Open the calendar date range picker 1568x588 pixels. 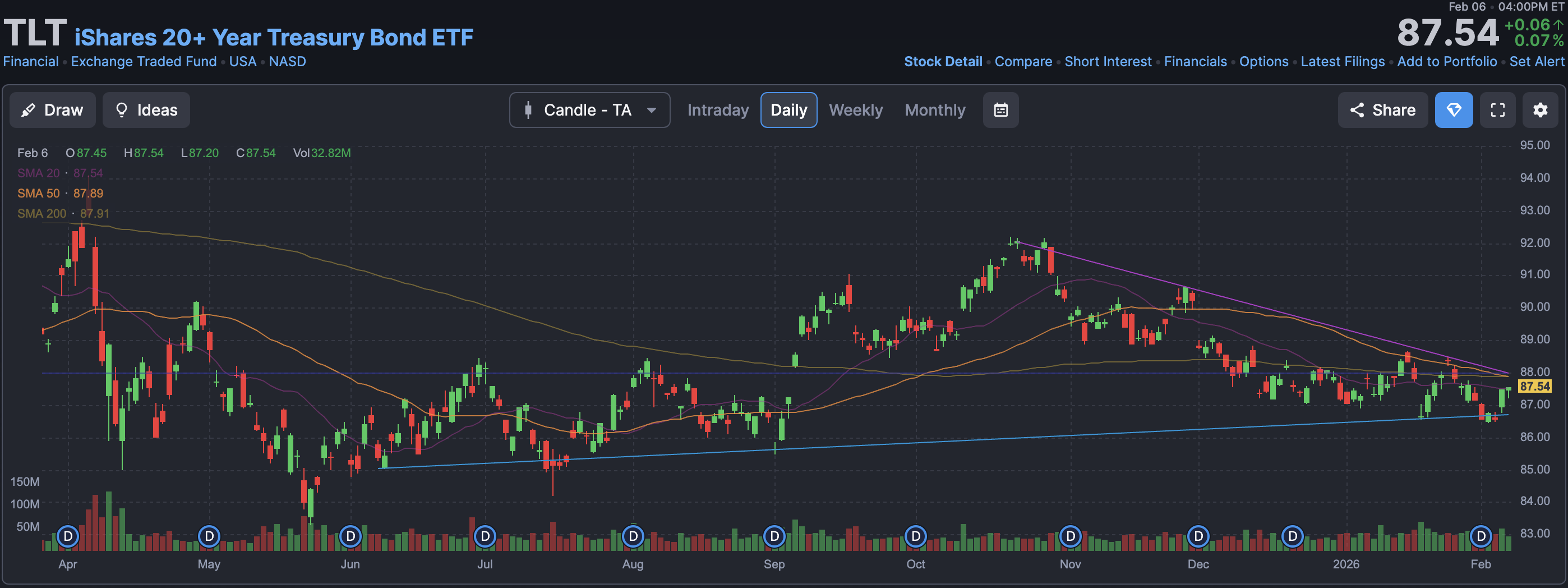[1000, 110]
